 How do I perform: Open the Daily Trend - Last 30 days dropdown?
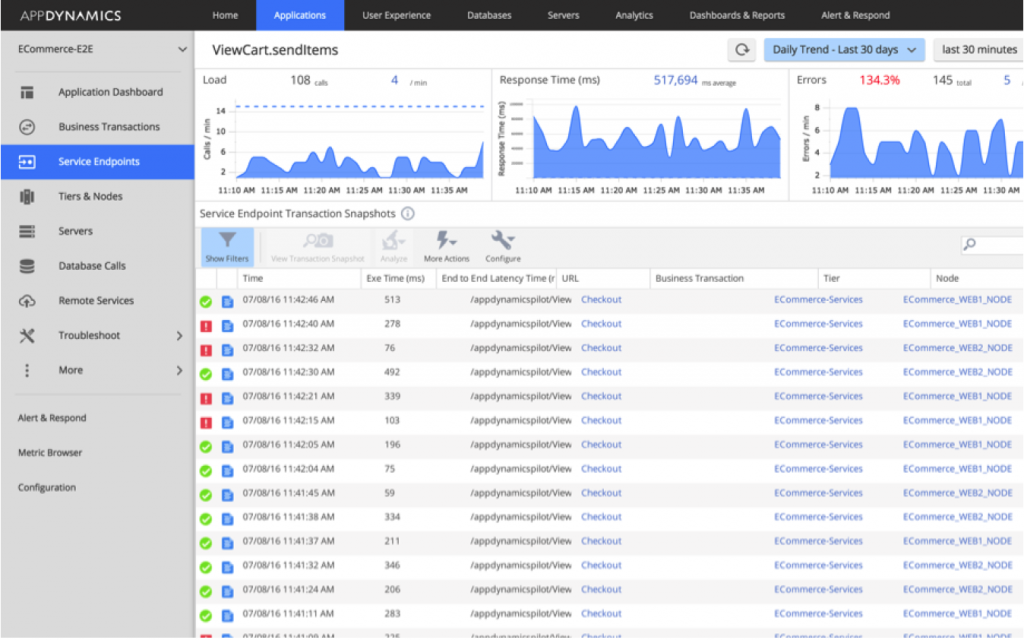pyautogui.click(x=844, y=50)
